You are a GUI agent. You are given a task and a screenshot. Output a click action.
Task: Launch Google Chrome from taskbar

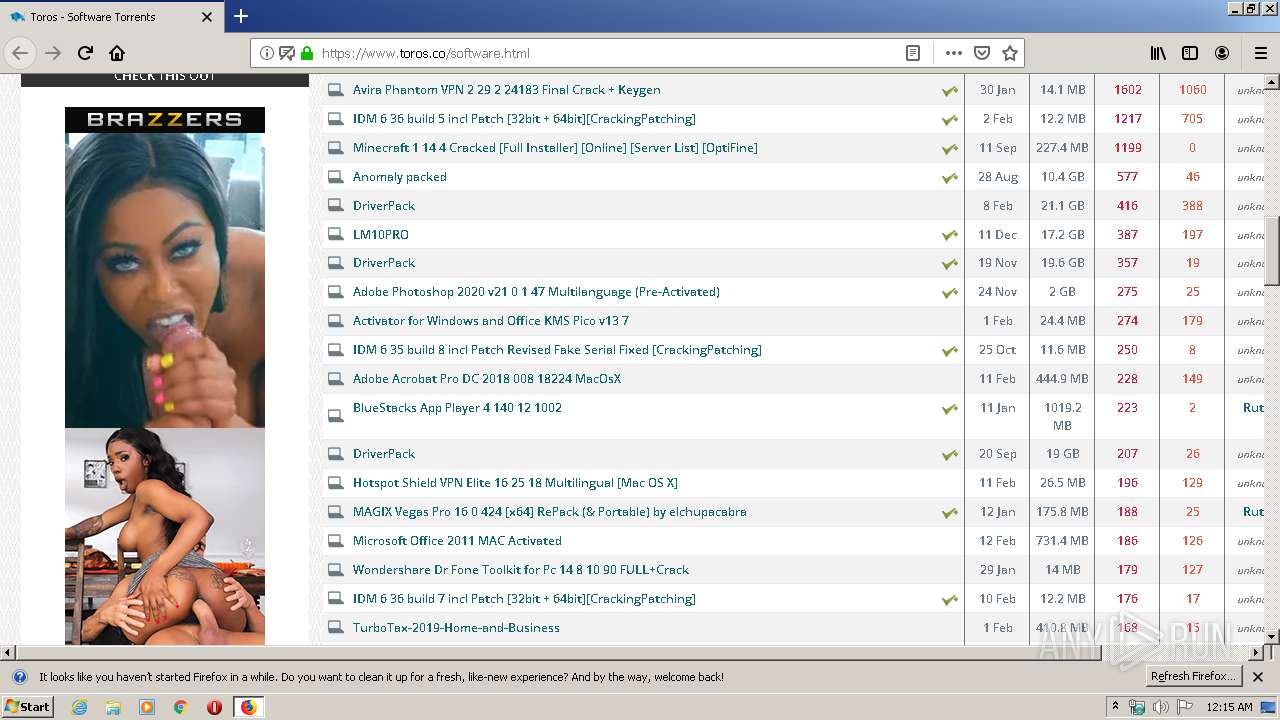point(181,707)
